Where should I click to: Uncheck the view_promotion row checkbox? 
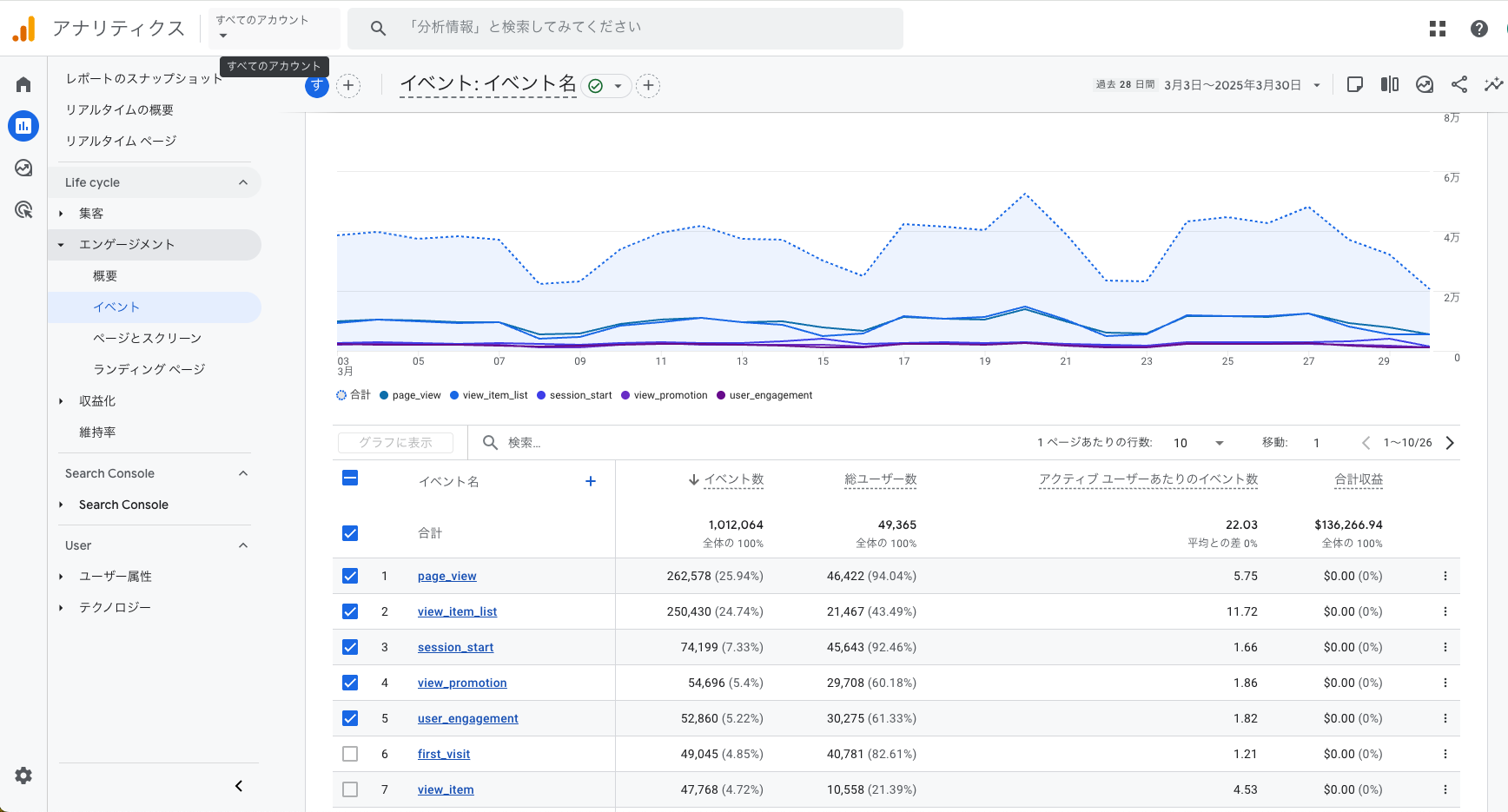[350, 683]
